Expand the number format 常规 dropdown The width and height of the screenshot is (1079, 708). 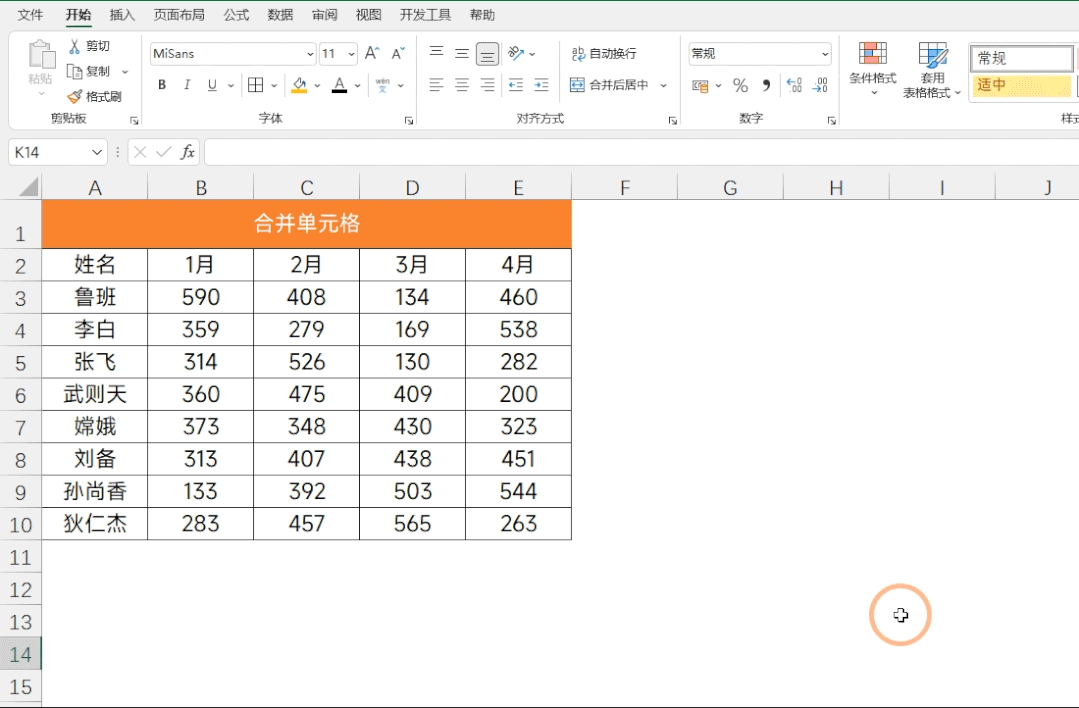pyautogui.click(x=824, y=54)
